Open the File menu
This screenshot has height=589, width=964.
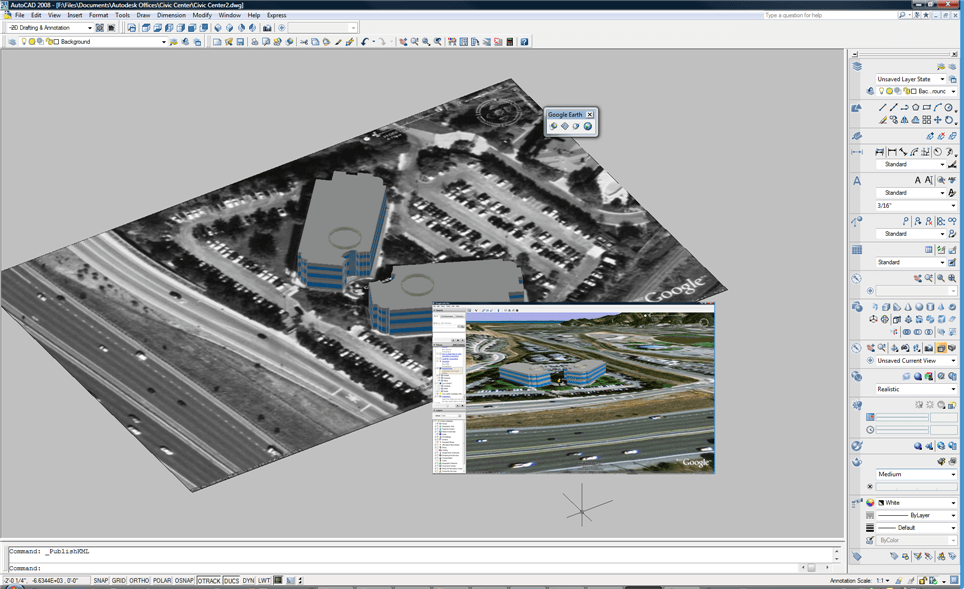pos(20,15)
